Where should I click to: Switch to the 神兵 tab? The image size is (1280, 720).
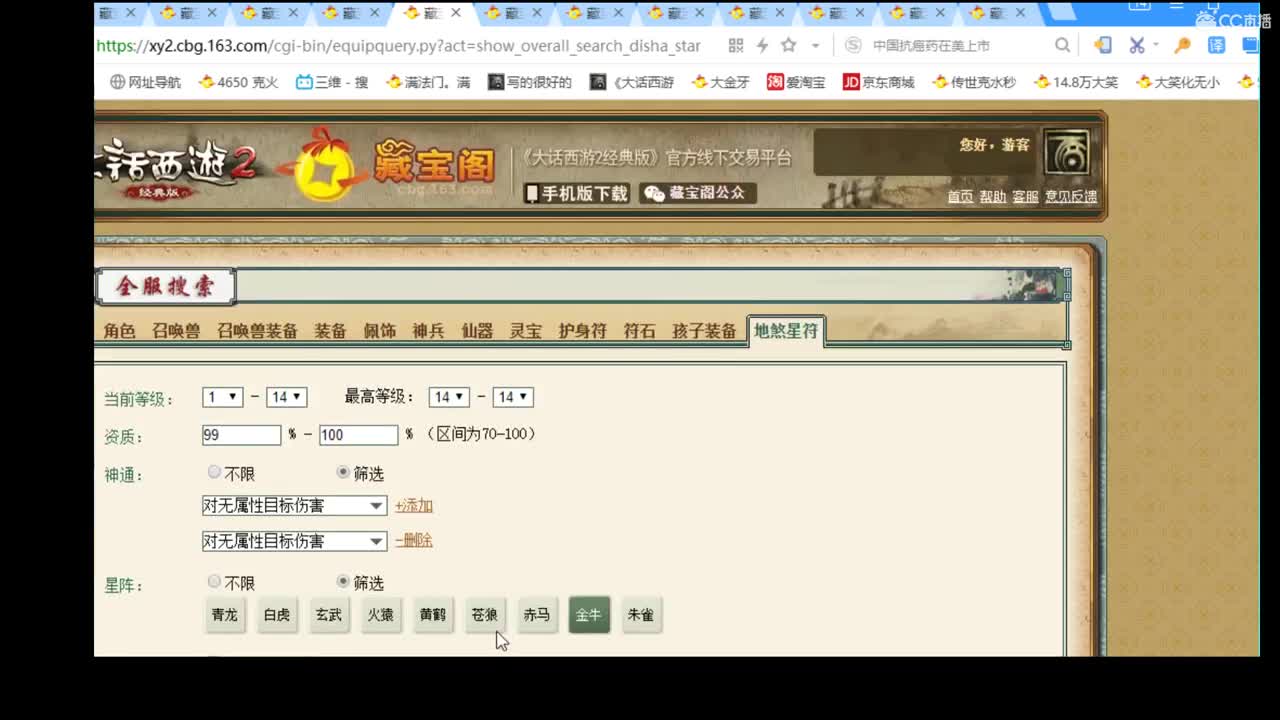pyautogui.click(x=428, y=331)
